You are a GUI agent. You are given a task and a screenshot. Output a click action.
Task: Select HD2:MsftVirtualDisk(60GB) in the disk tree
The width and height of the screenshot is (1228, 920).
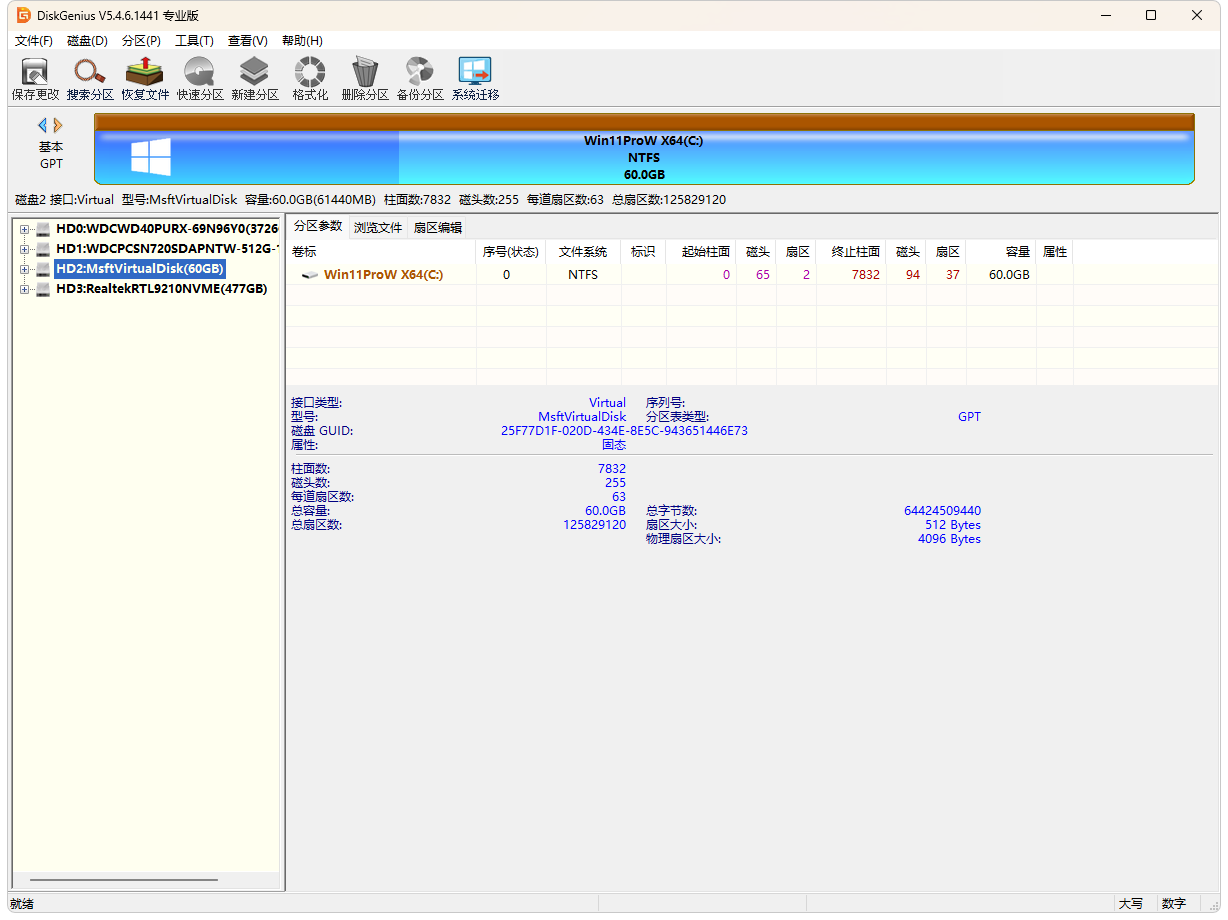tap(139, 269)
